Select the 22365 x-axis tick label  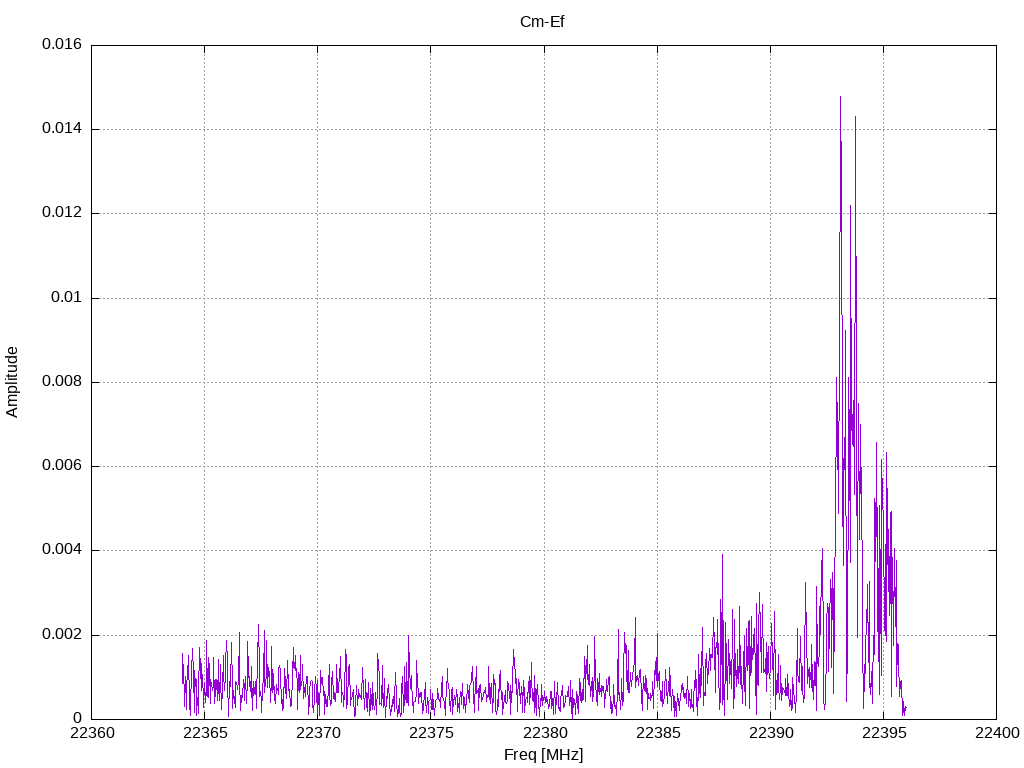pyautogui.click(x=205, y=734)
